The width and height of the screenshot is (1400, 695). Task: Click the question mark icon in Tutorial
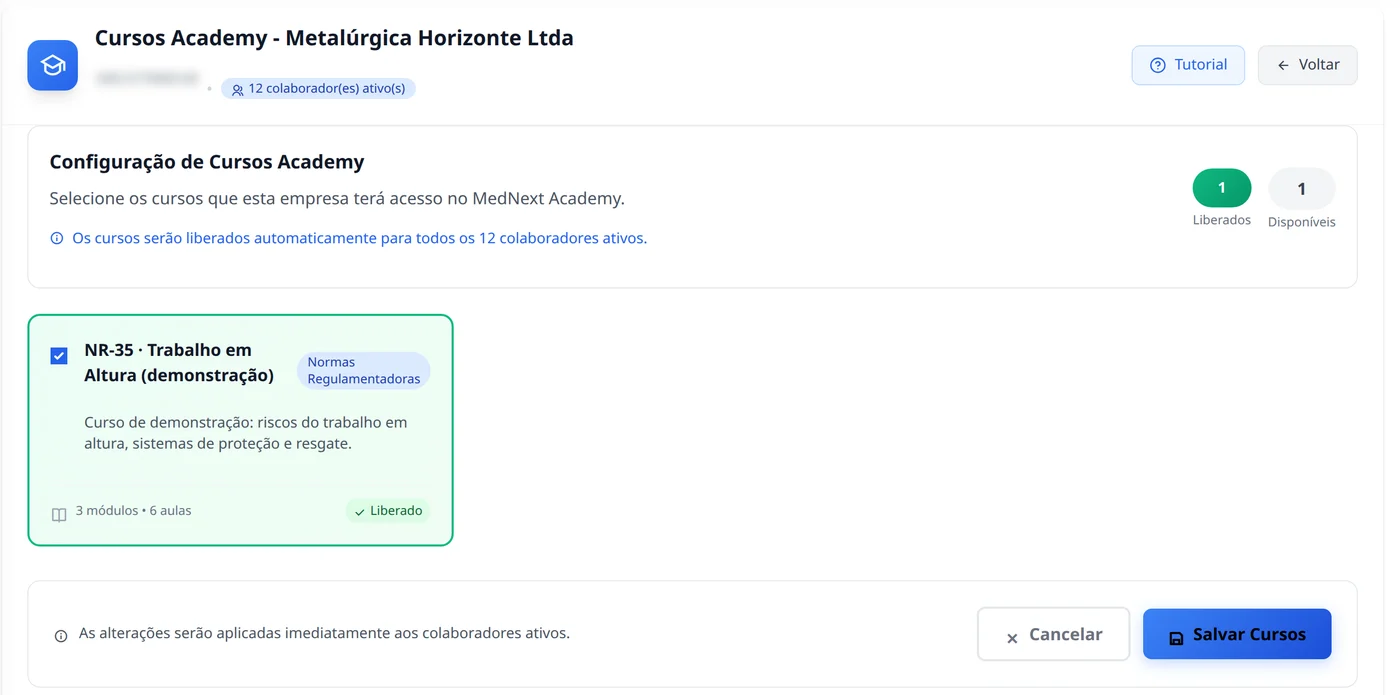1158,65
